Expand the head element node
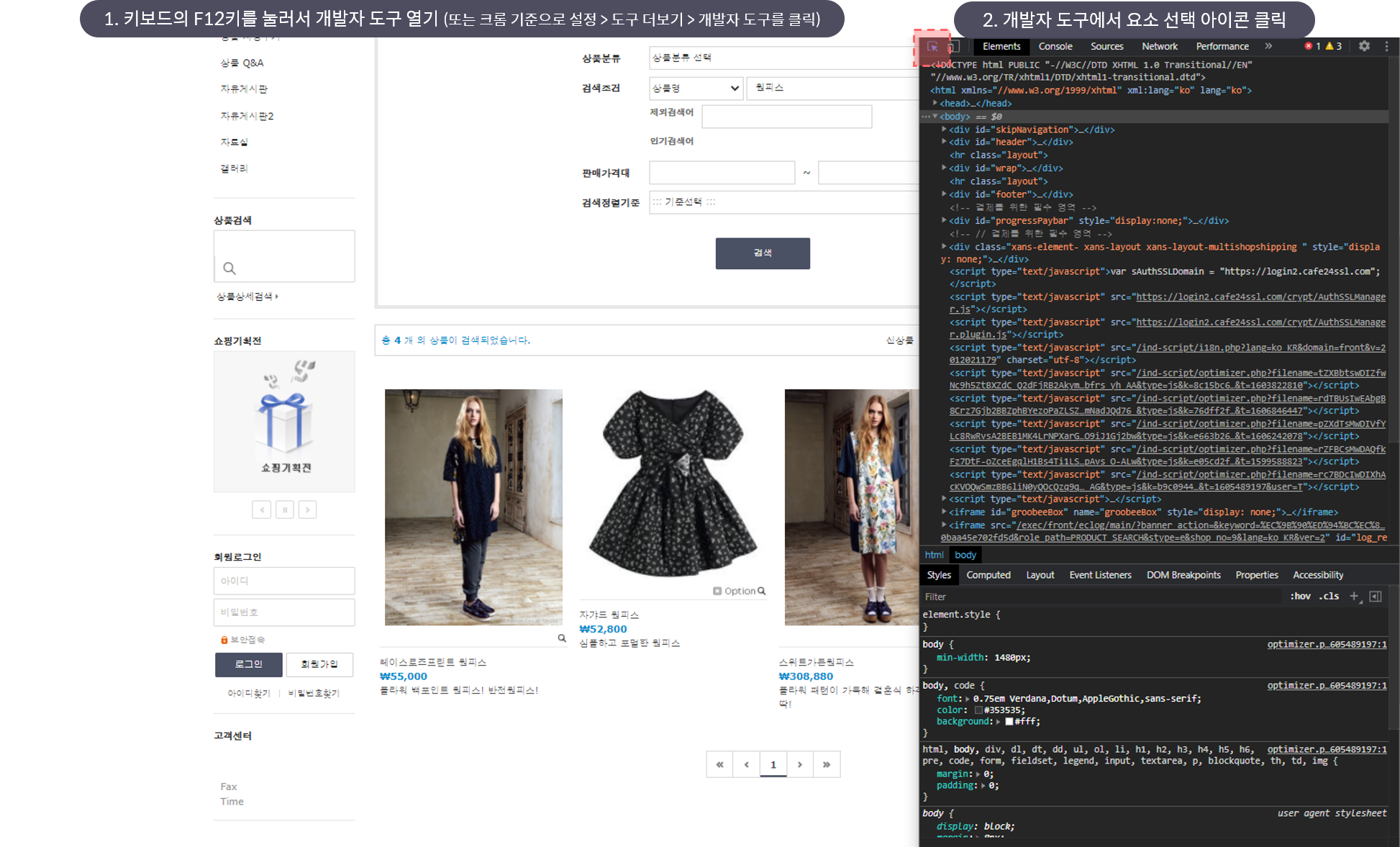The width and height of the screenshot is (1400, 847). pyautogui.click(x=935, y=103)
